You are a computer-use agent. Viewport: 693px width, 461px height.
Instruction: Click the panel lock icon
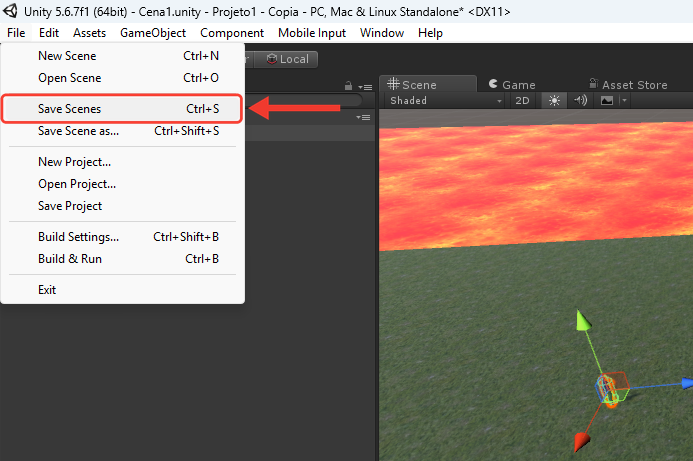[x=348, y=86]
